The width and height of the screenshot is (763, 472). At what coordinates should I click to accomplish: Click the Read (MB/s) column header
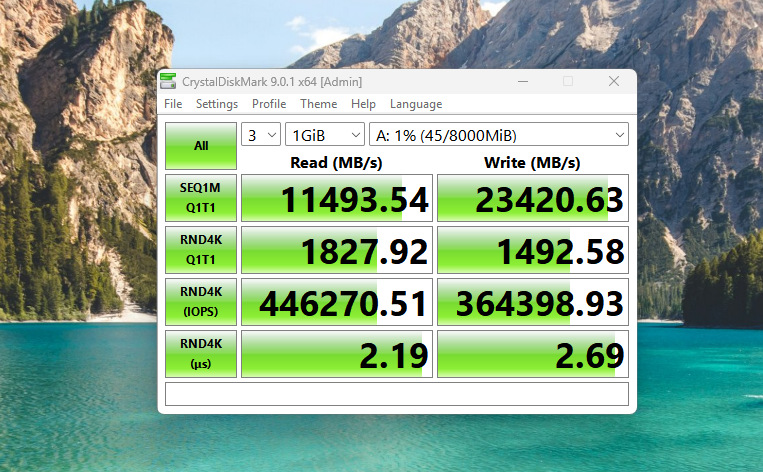coord(336,163)
